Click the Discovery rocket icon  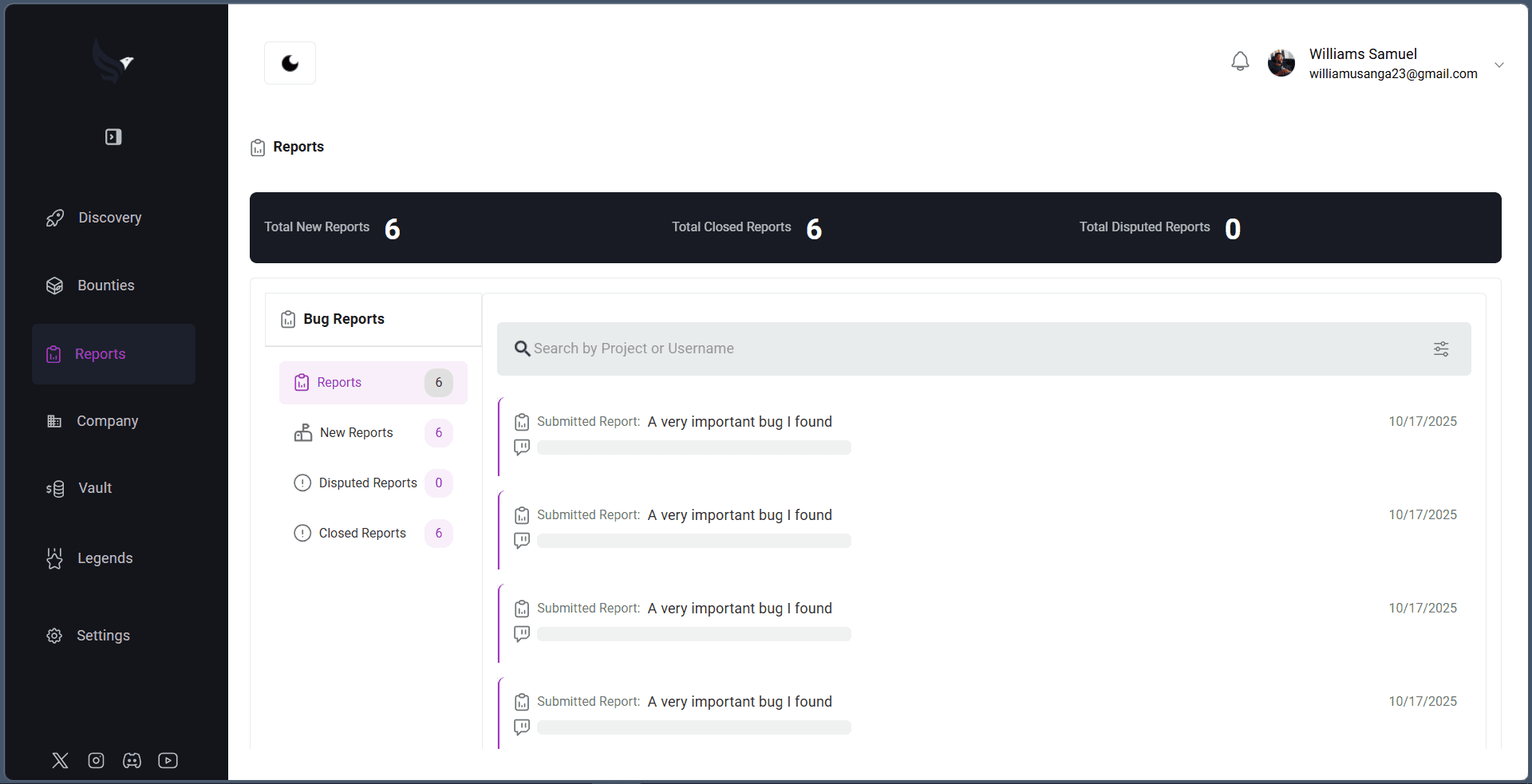[x=55, y=218]
